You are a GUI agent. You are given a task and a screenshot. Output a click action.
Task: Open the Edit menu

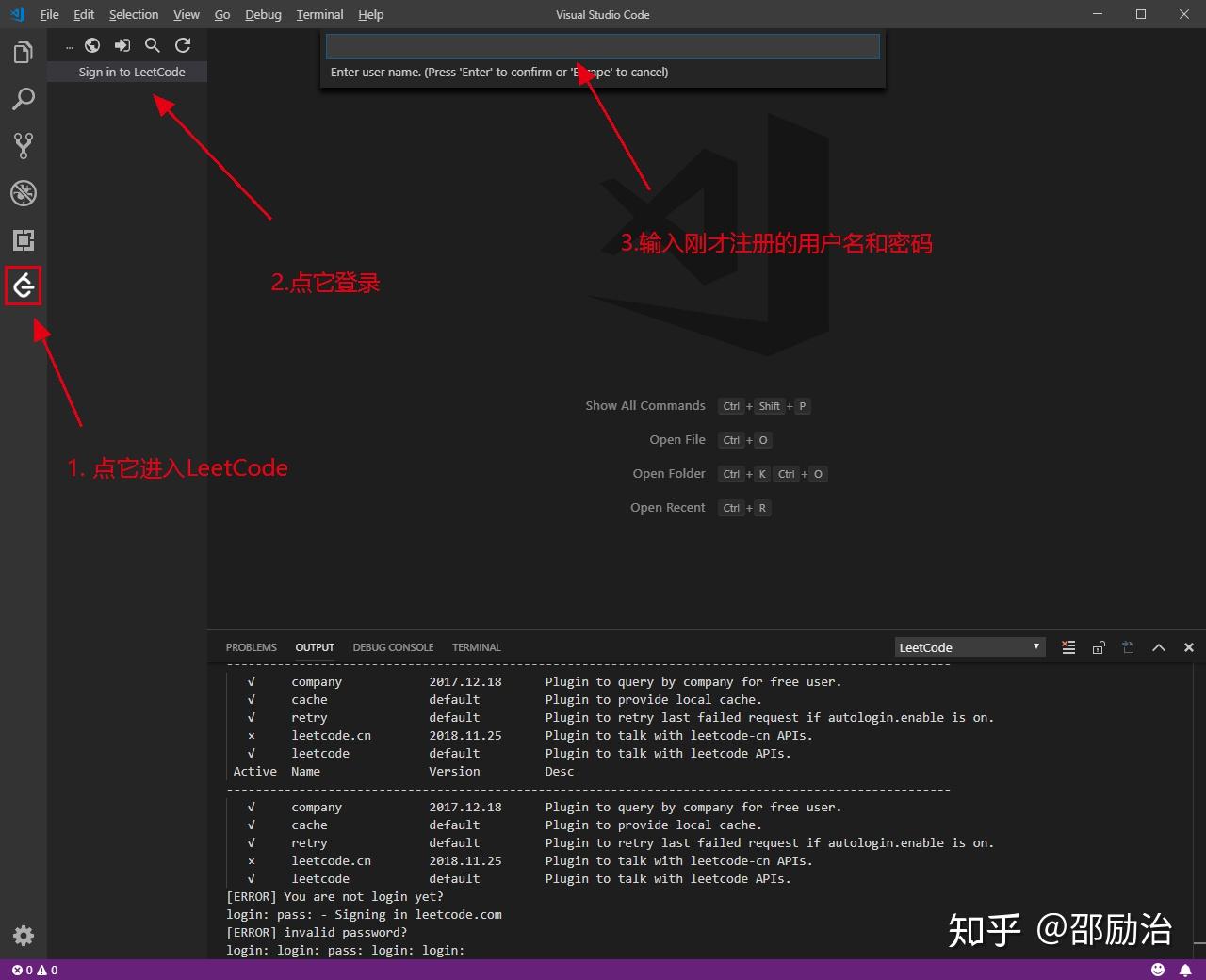pos(84,14)
